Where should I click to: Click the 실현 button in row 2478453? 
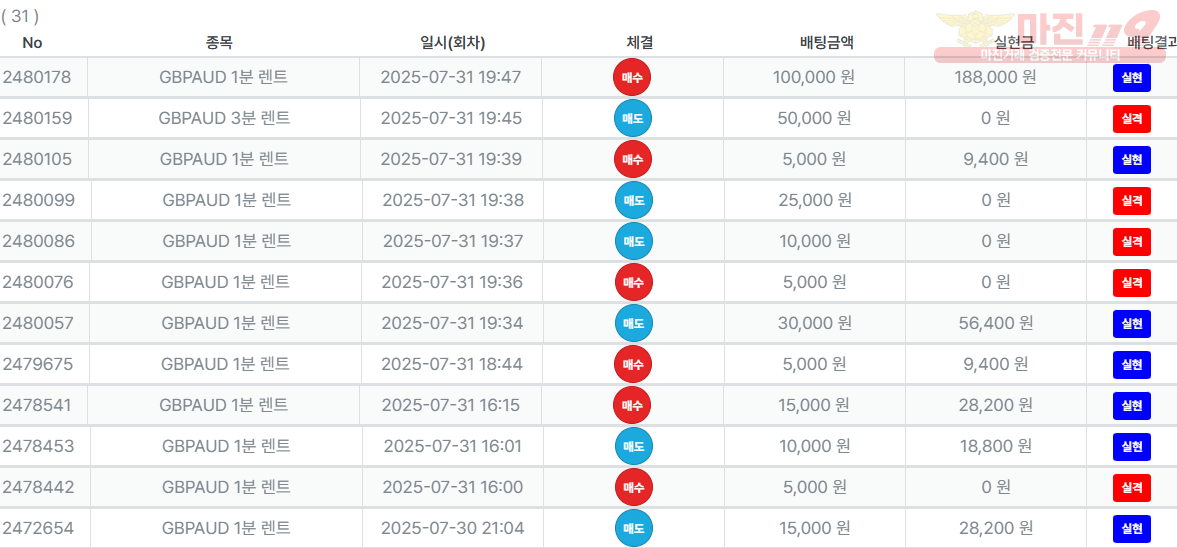tap(1131, 447)
